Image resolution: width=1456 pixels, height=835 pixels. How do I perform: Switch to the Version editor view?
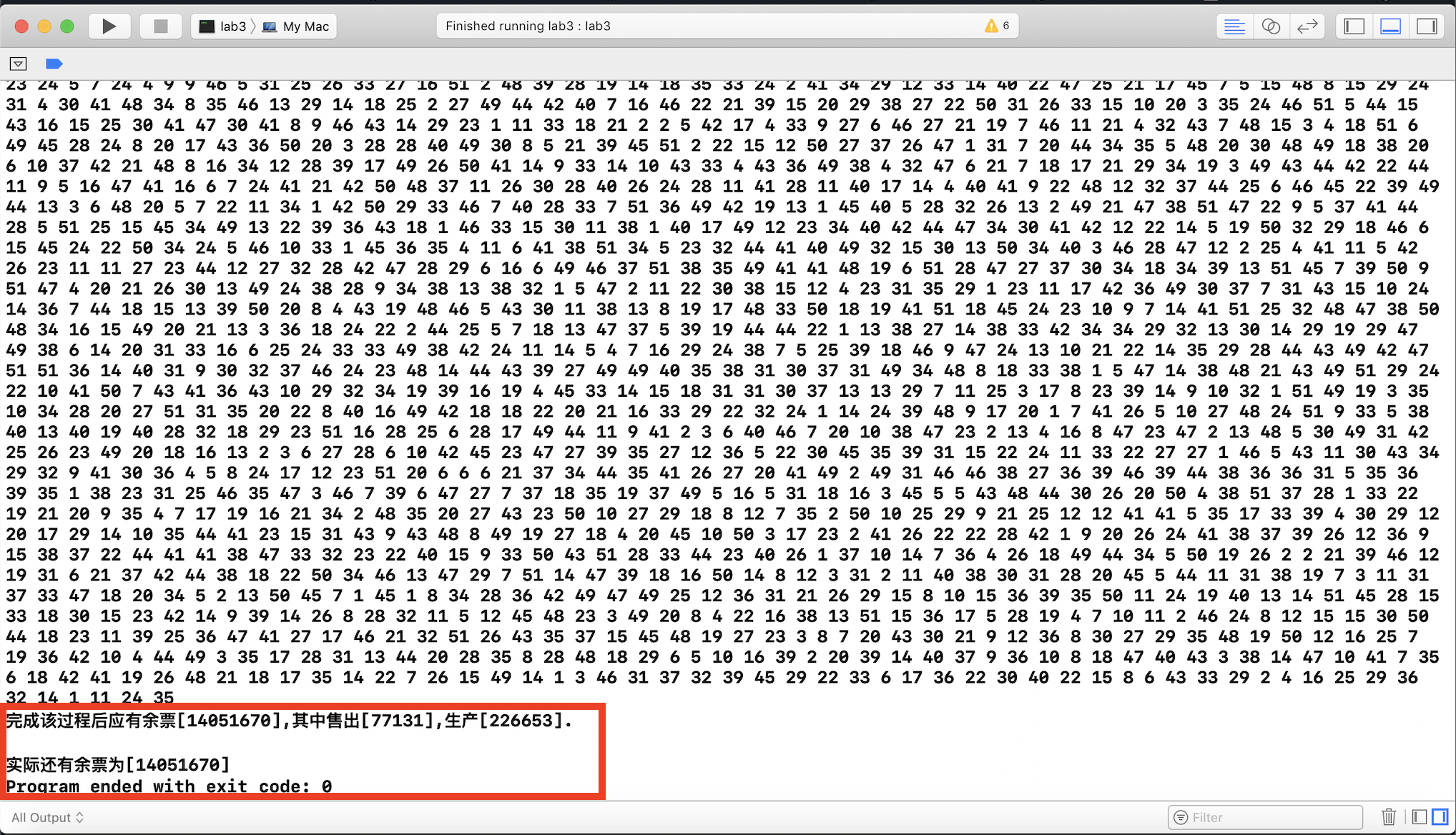coord(1307,26)
